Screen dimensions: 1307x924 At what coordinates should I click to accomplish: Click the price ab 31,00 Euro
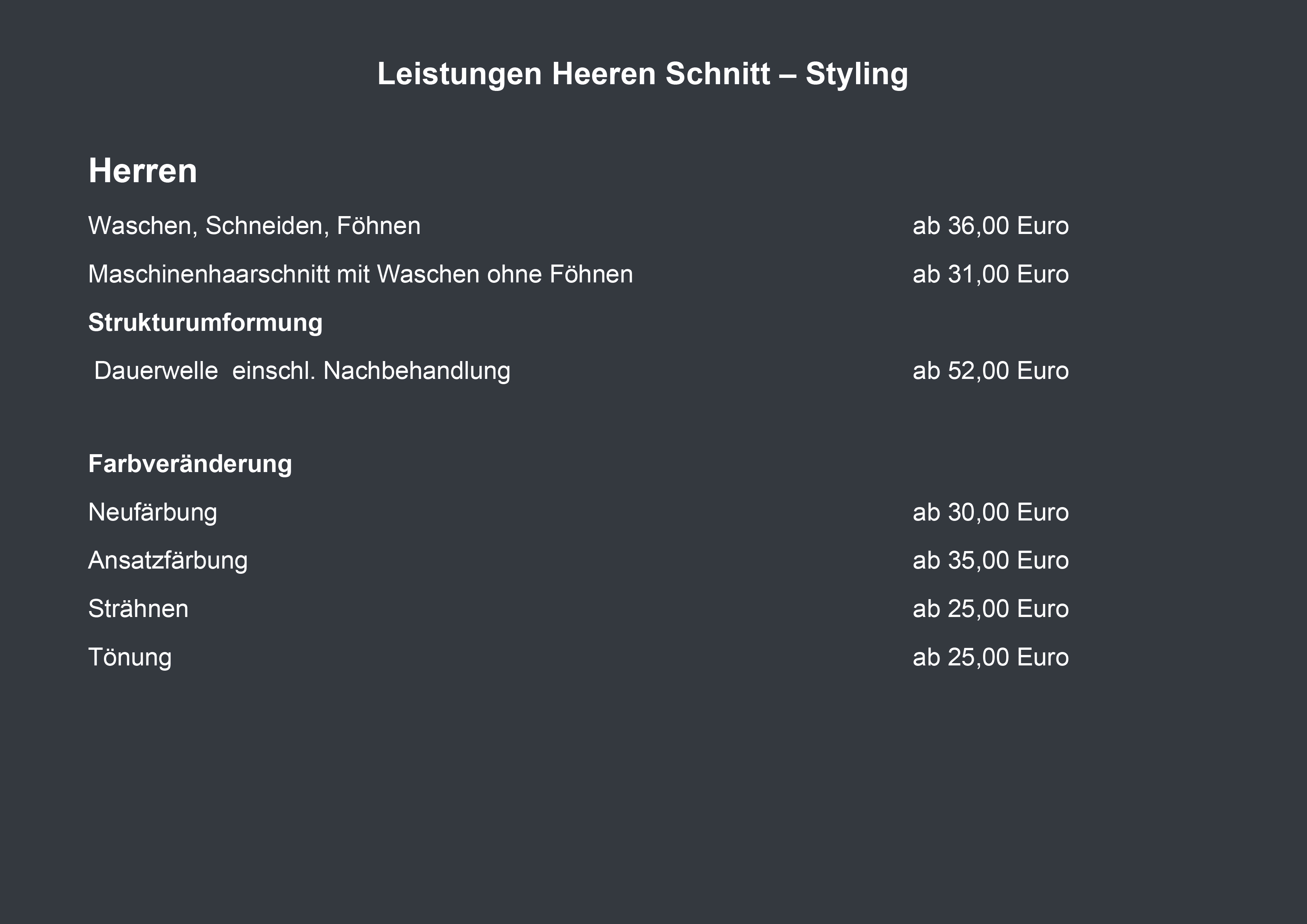(991, 274)
